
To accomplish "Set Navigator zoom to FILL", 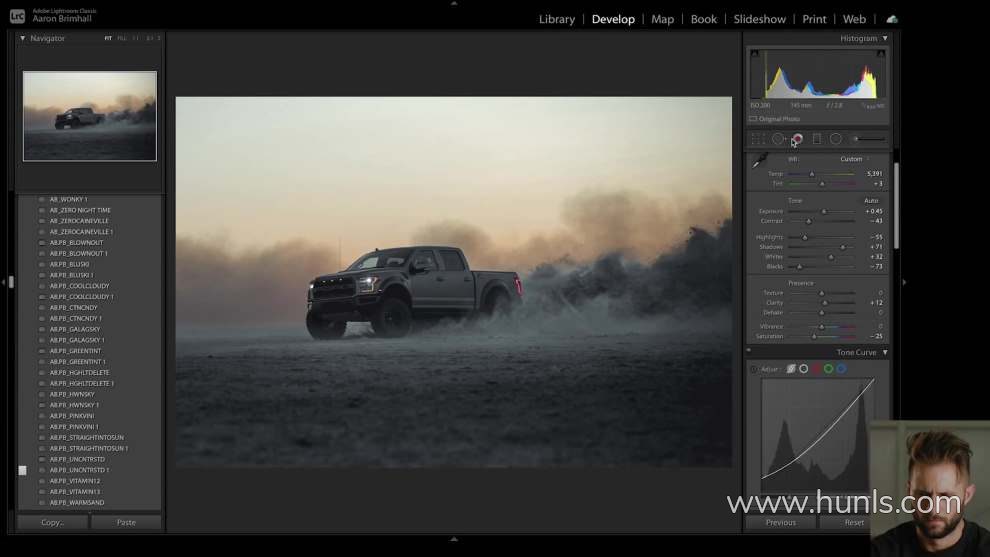I will point(122,39).
